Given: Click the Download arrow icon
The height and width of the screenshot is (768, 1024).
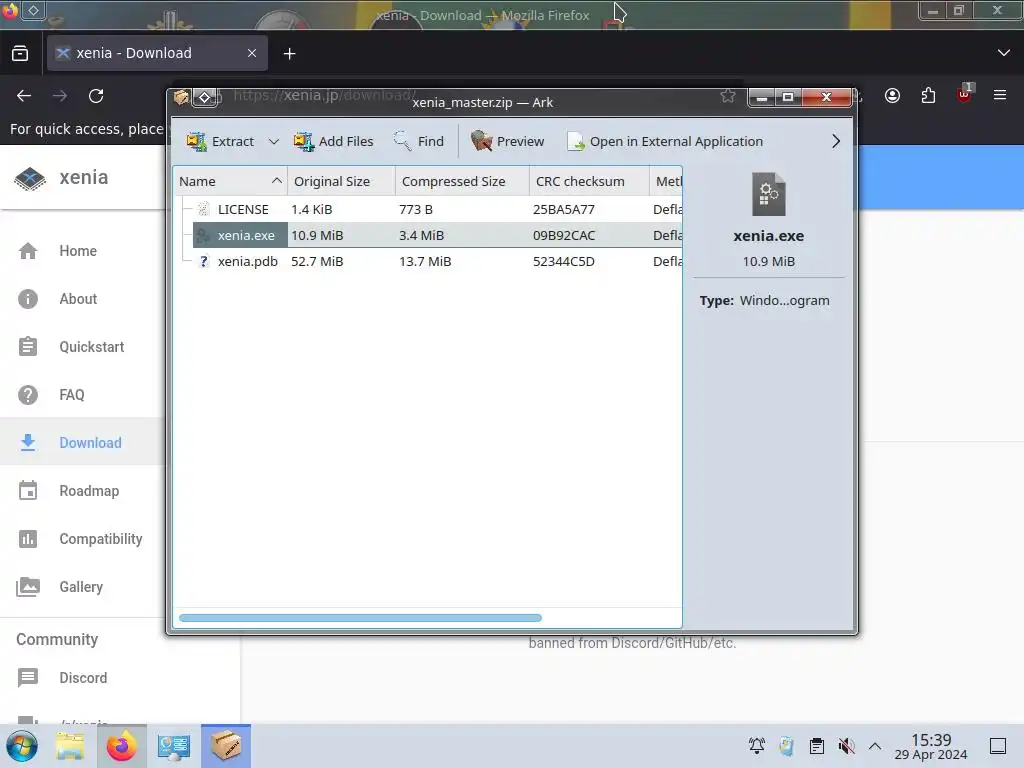Looking at the screenshot, I should [28, 443].
